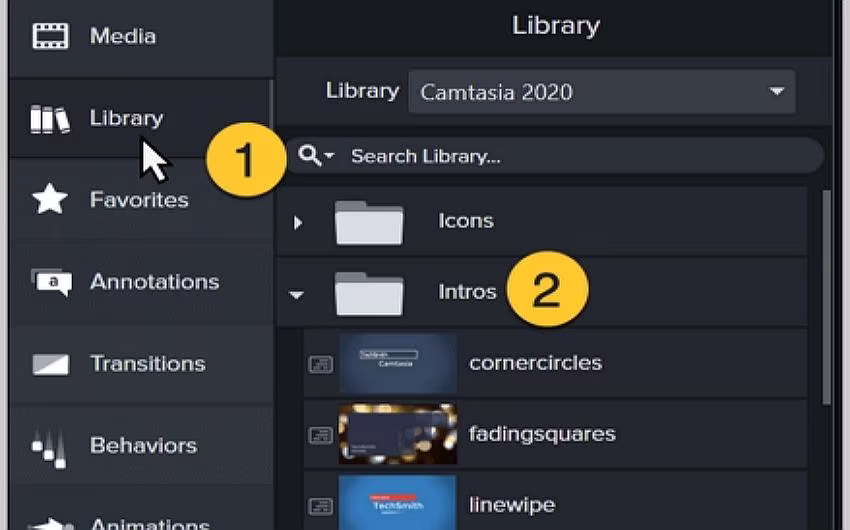The height and width of the screenshot is (530, 850).
Task: Select the Intros folder icon
Action: [x=369, y=294]
